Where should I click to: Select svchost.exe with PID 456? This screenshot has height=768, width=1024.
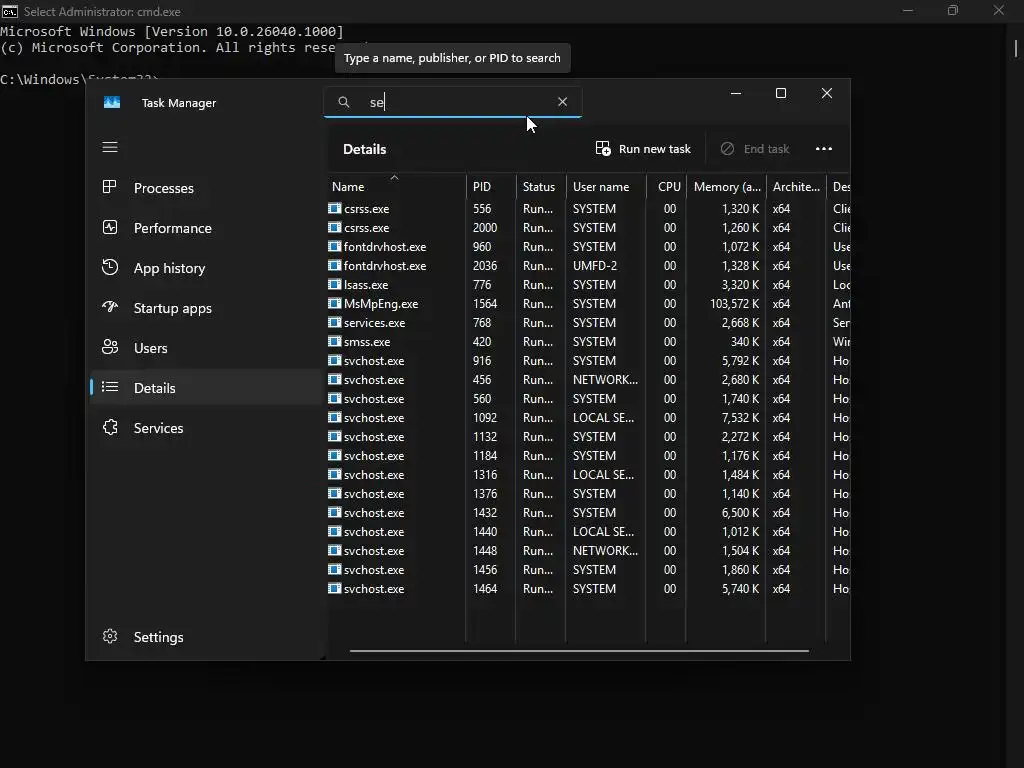coord(588,379)
